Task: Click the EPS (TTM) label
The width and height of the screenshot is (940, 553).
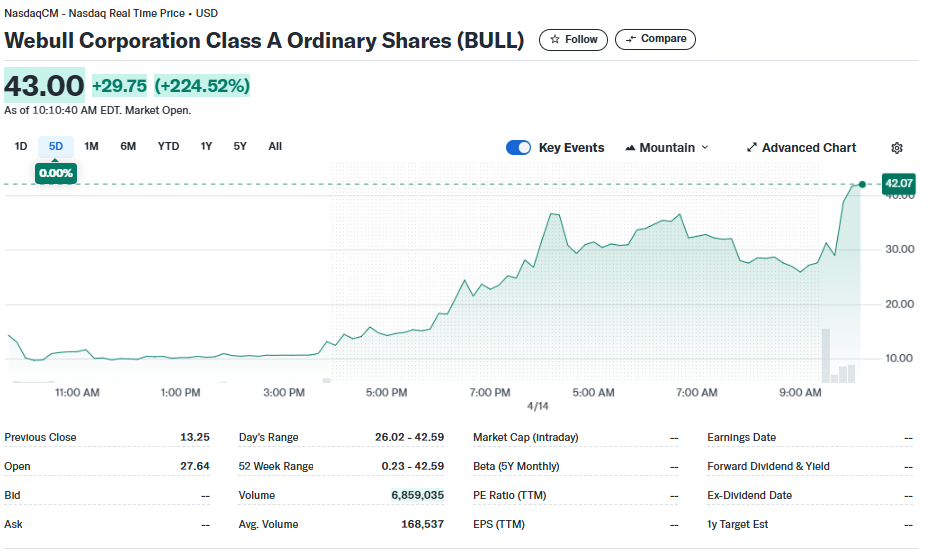Action: tap(499, 524)
